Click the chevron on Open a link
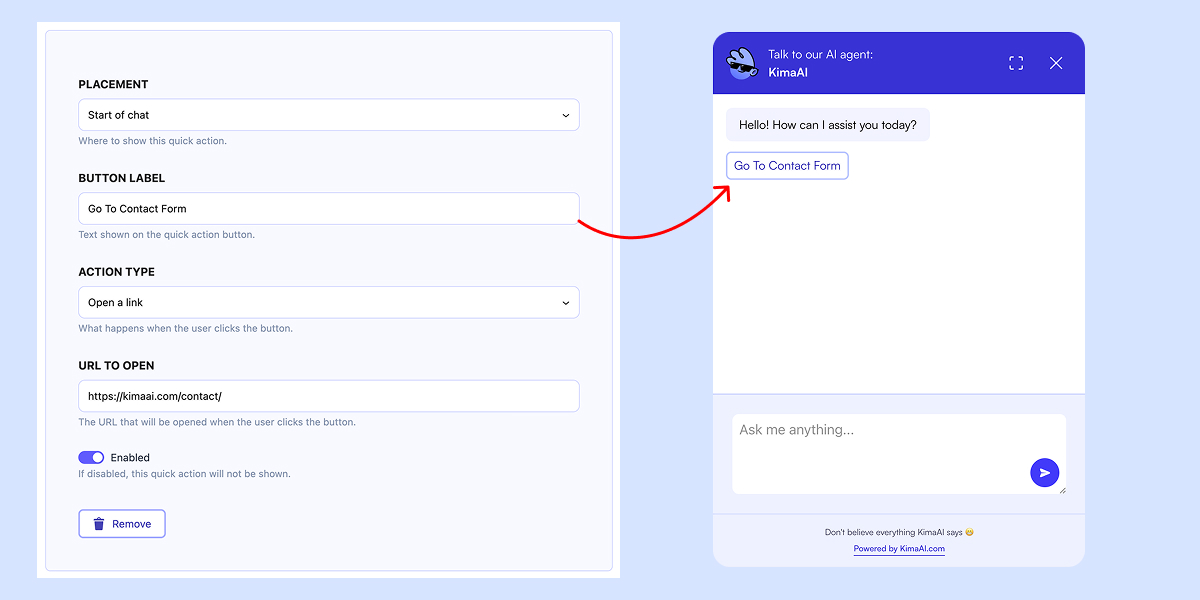The image size is (1200, 600). pos(565,303)
